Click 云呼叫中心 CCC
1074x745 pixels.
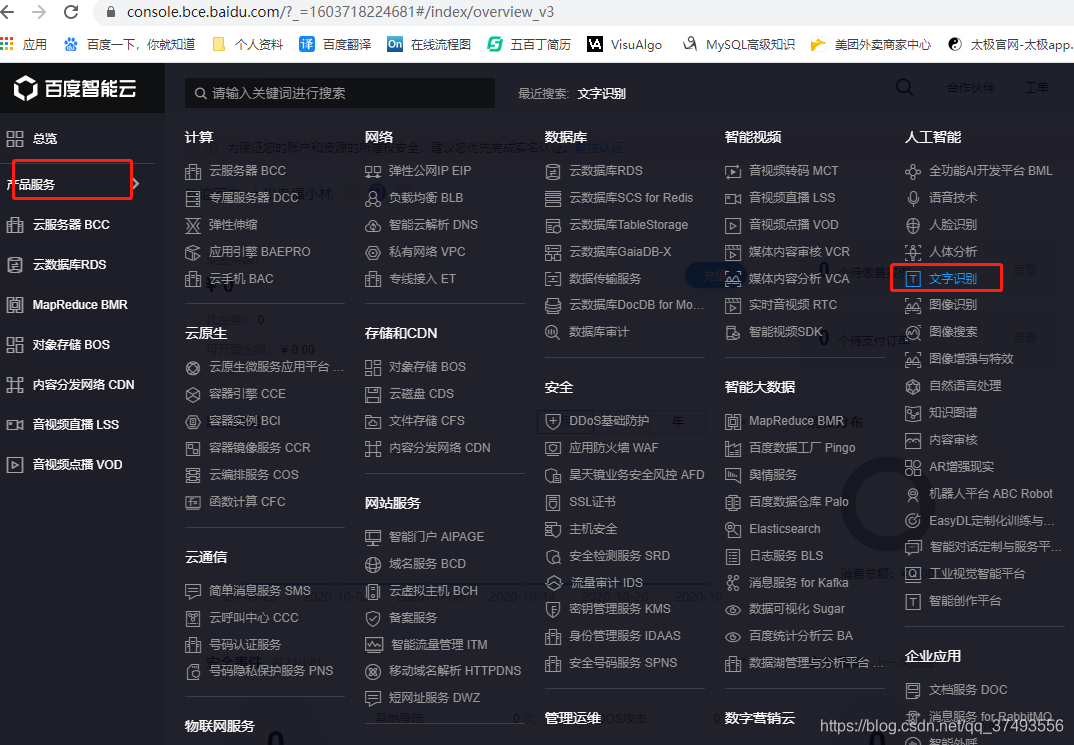click(x=253, y=618)
